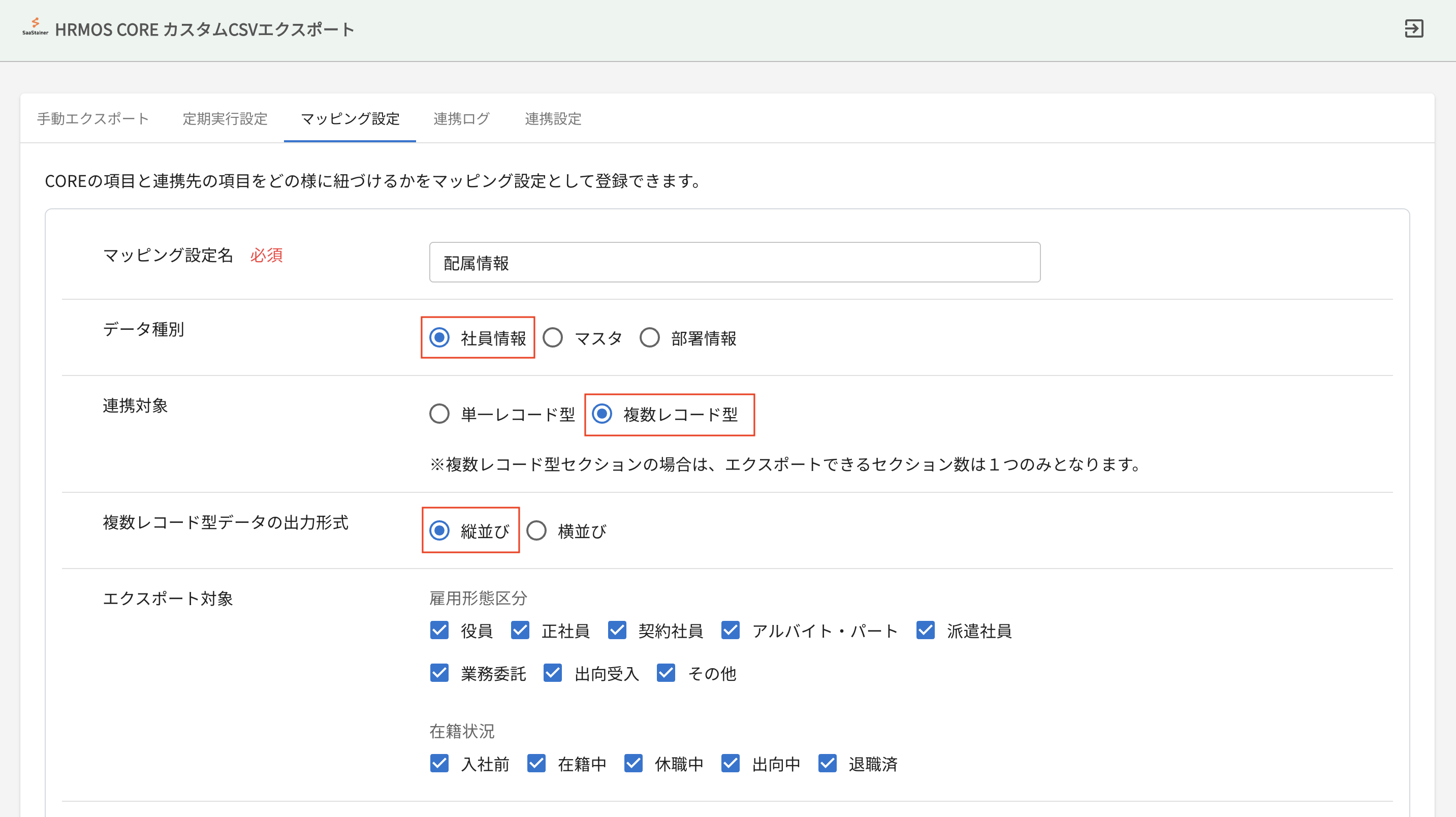The height and width of the screenshot is (817, 1456).
Task: Open the 連携ログ tab
Action: click(461, 119)
